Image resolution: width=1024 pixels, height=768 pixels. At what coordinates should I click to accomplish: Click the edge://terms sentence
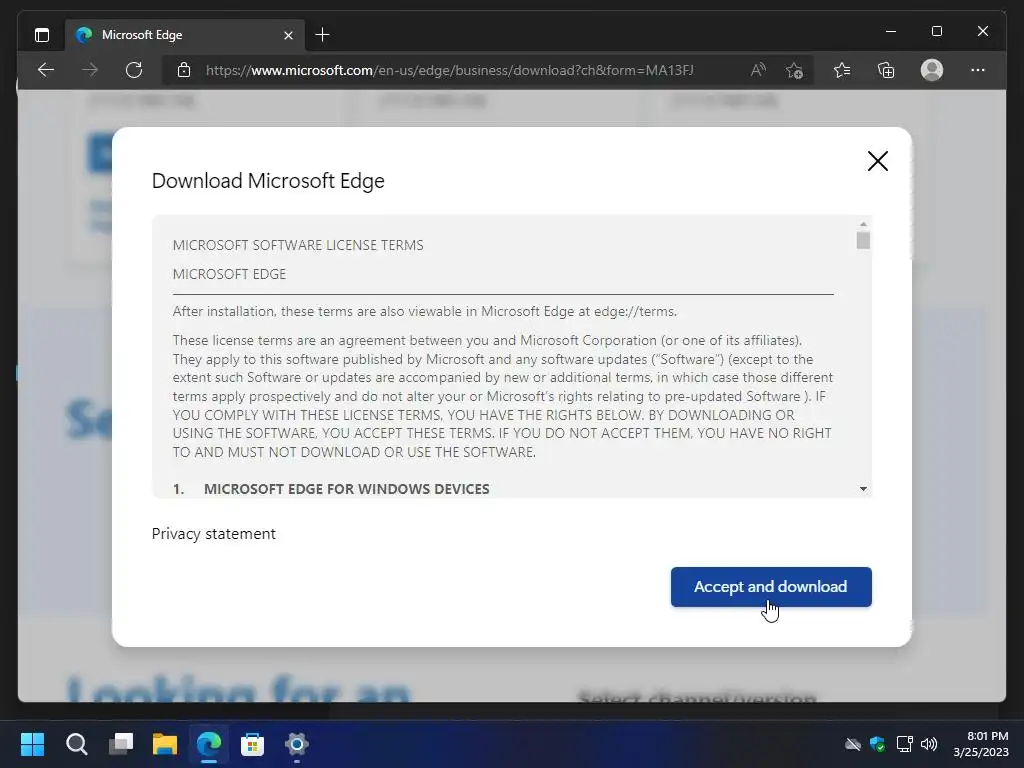pos(424,312)
